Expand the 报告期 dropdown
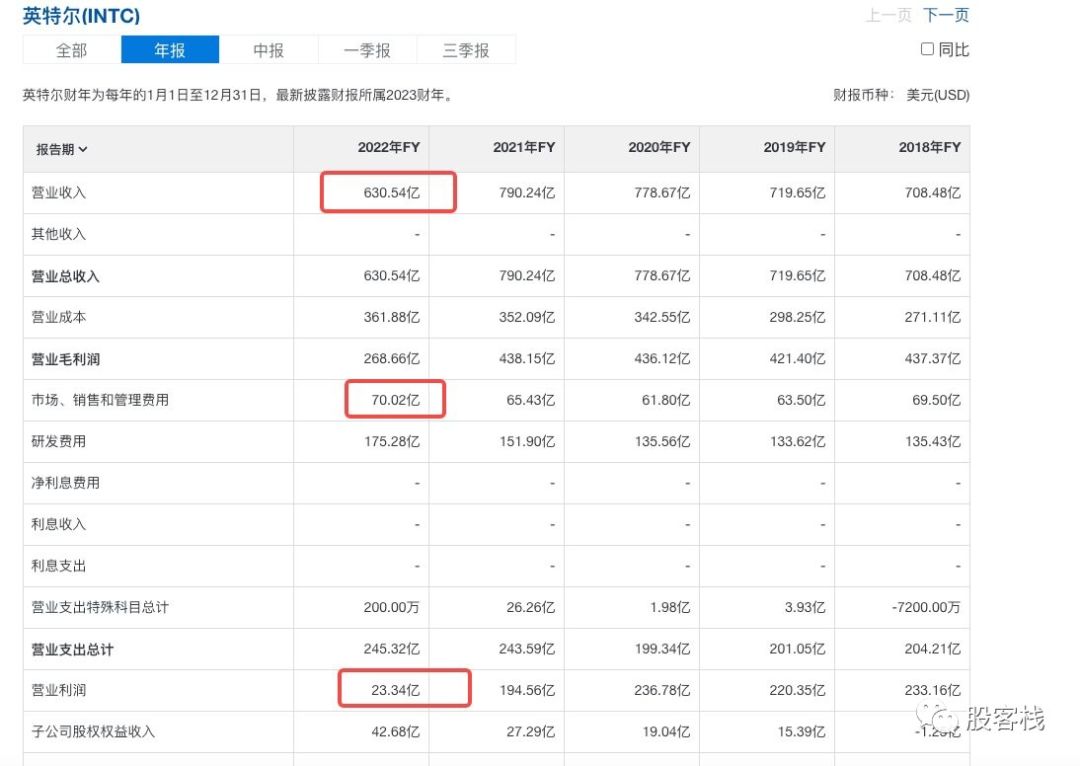1080x766 pixels. click(62, 149)
